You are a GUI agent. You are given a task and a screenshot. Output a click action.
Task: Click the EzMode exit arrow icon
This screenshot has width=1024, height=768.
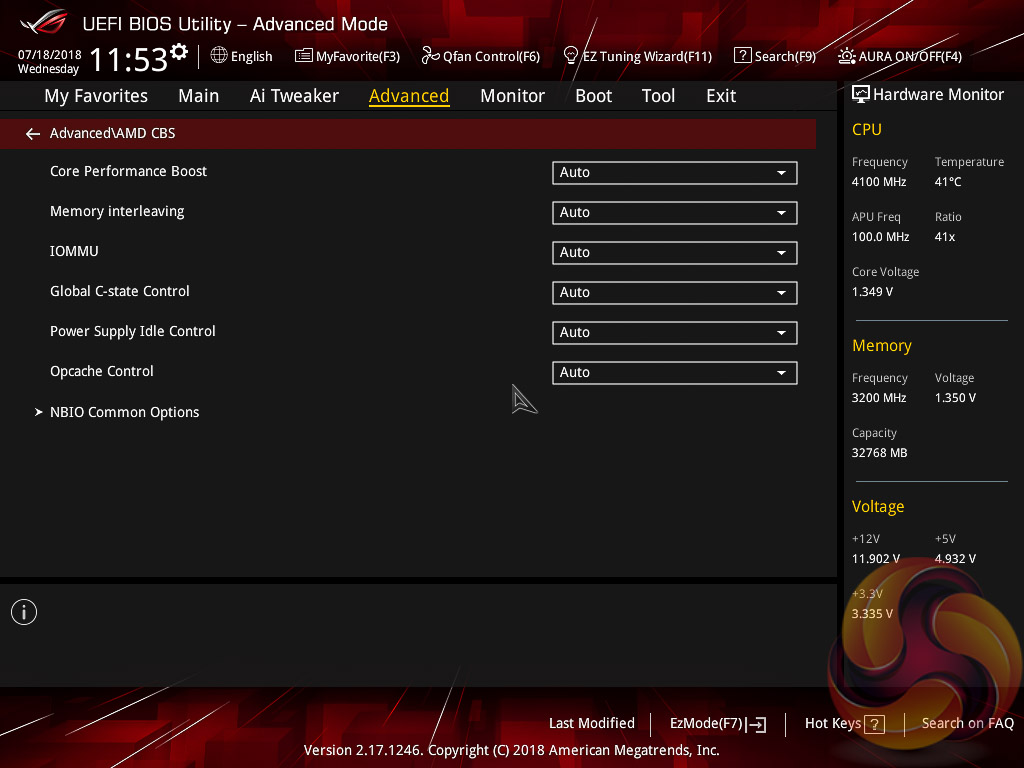click(x=756, y=724)
